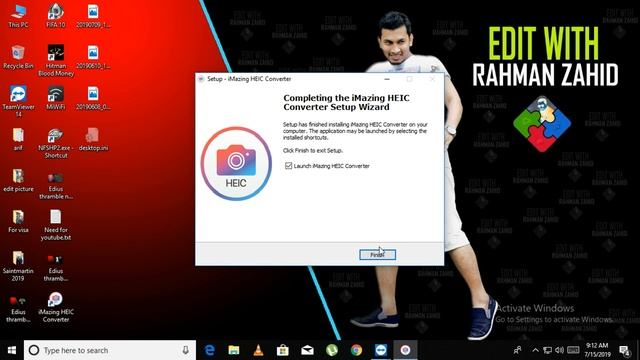Minimize the Setup wizard window
The width and height of the screenshot is (640, 360).
pyautogui.click(x=387, y=79)
